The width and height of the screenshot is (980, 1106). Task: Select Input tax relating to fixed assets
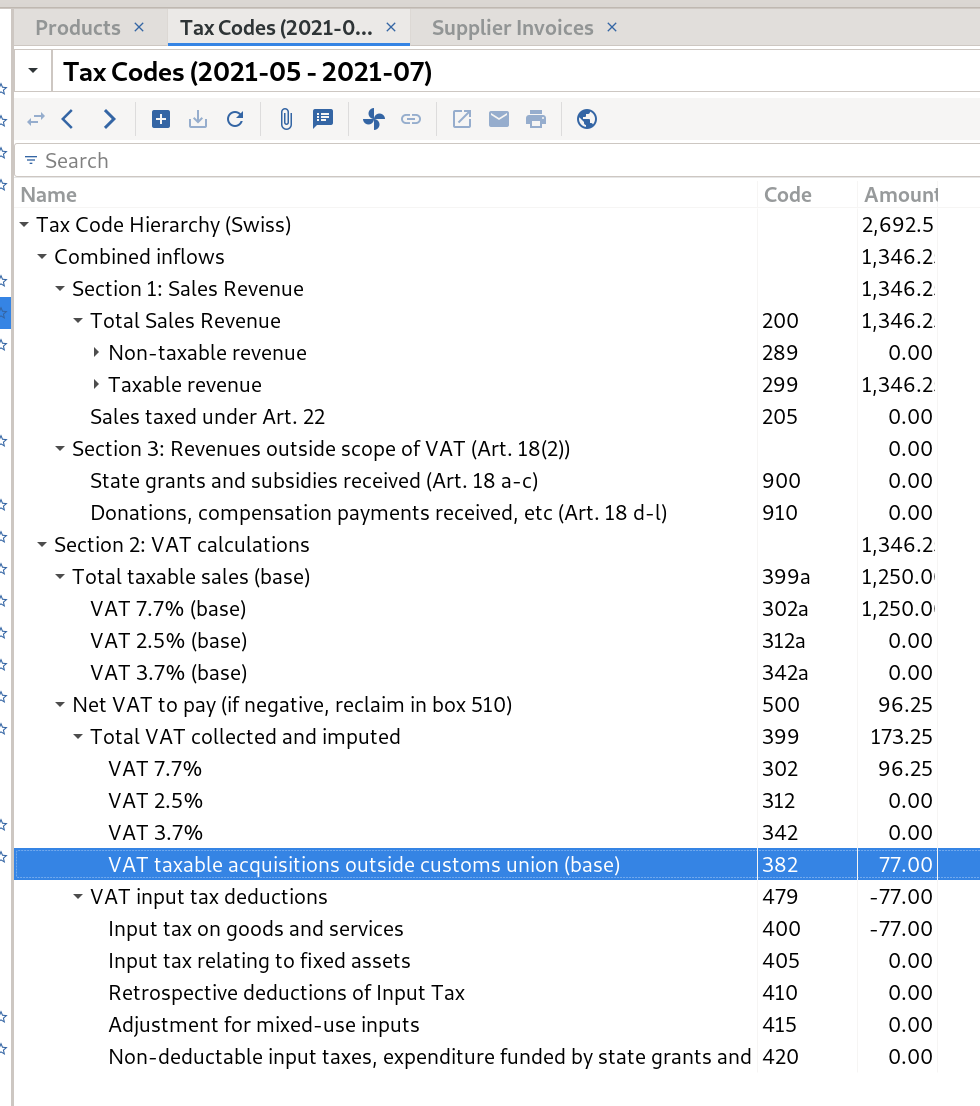[497, 961]
